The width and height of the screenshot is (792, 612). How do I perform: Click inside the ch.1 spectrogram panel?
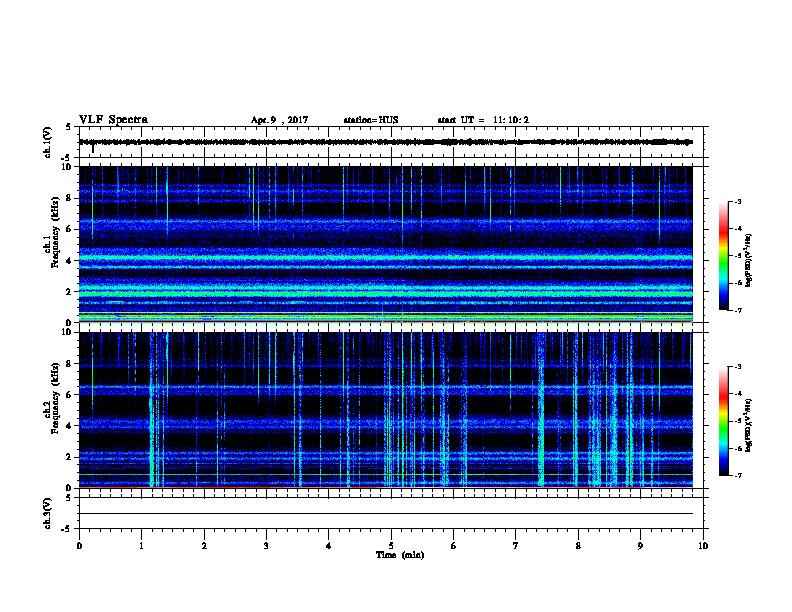pos(386,244)
